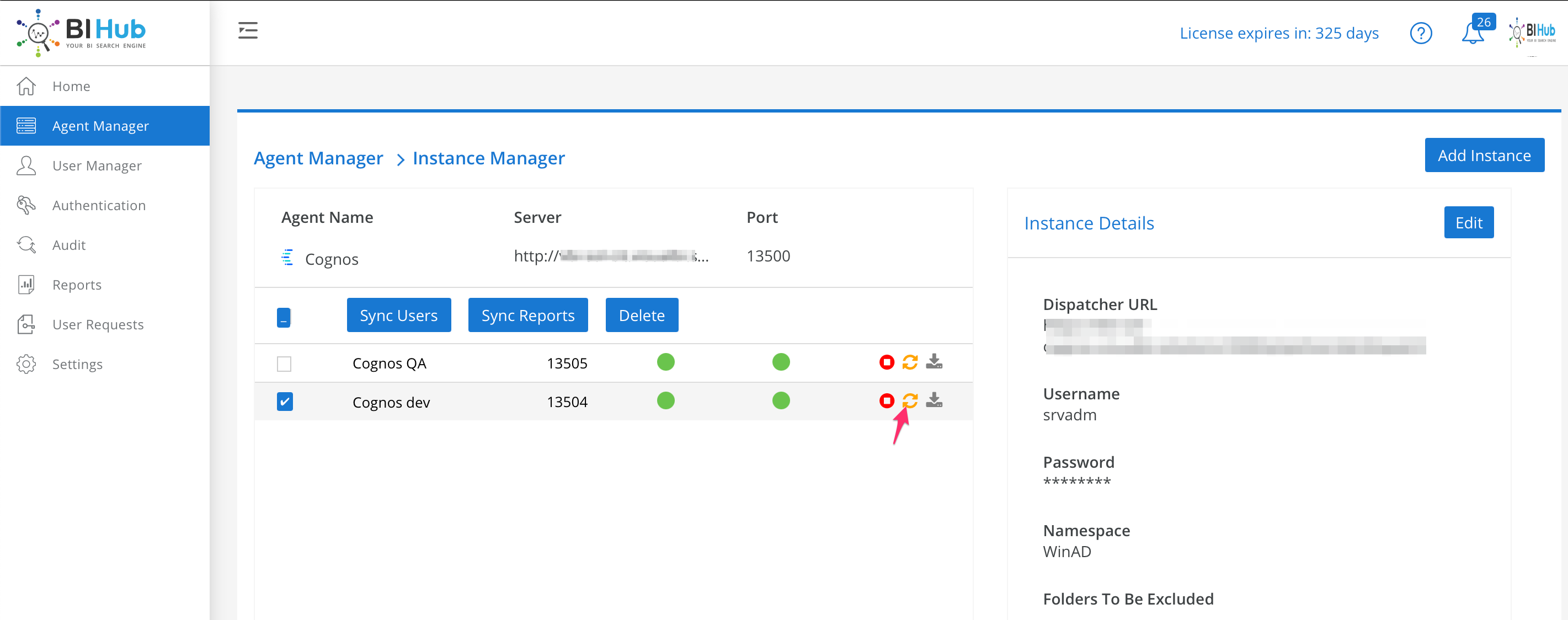Stop the Cognos QA instance
This screenshot has height=620, width=1568.
tap(887, 362)
